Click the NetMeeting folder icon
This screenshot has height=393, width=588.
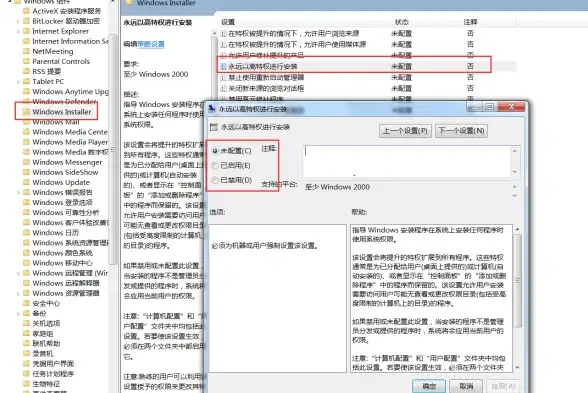tap(26, 51)
